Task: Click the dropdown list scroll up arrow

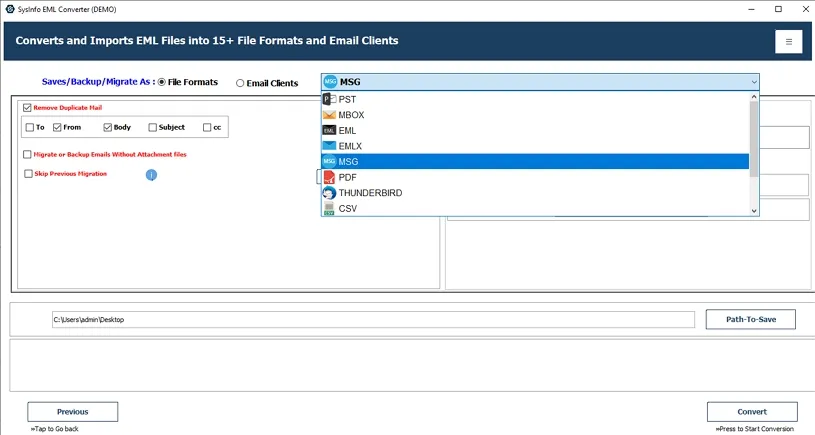Action: 754,97
